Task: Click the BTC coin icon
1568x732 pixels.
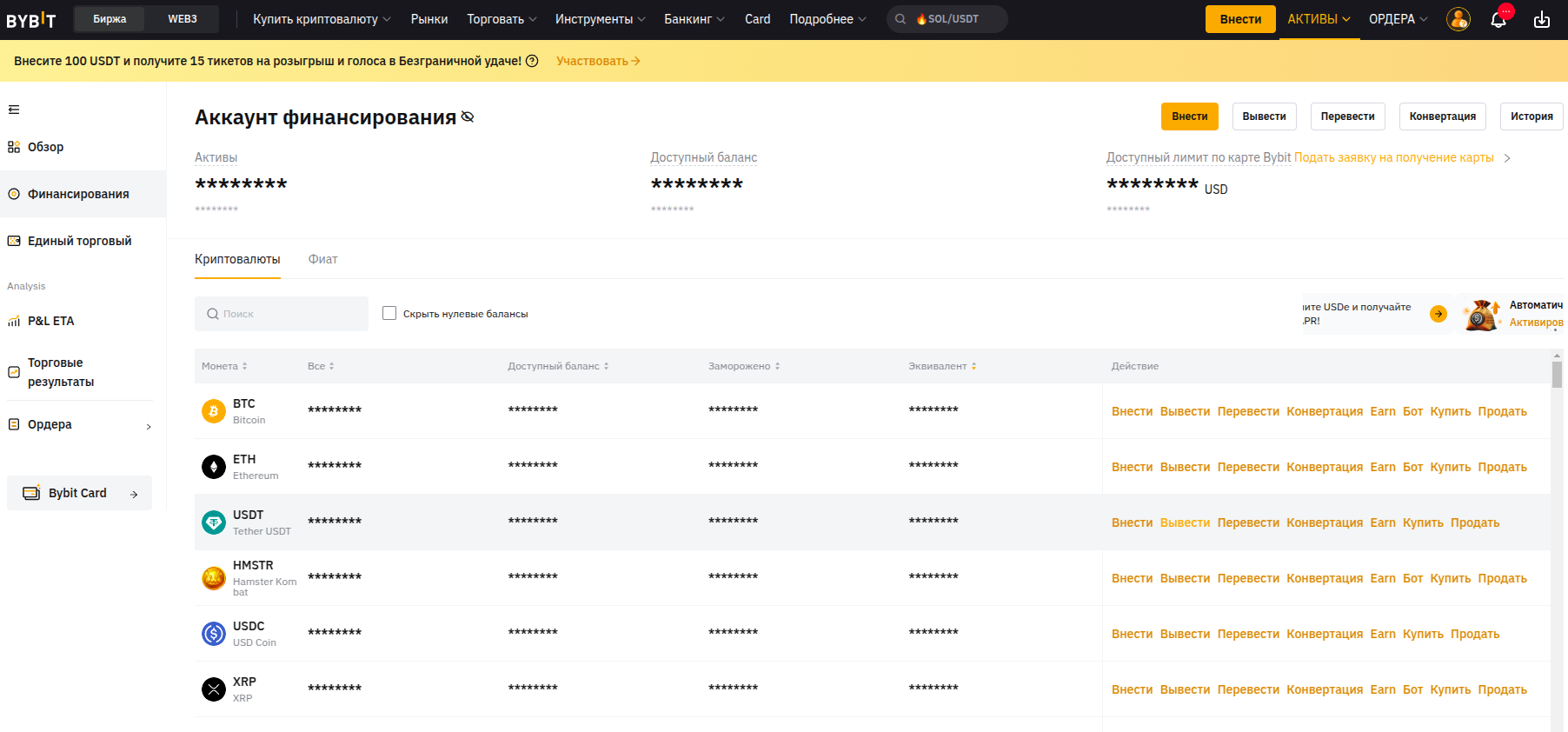Action: point(214,411)
